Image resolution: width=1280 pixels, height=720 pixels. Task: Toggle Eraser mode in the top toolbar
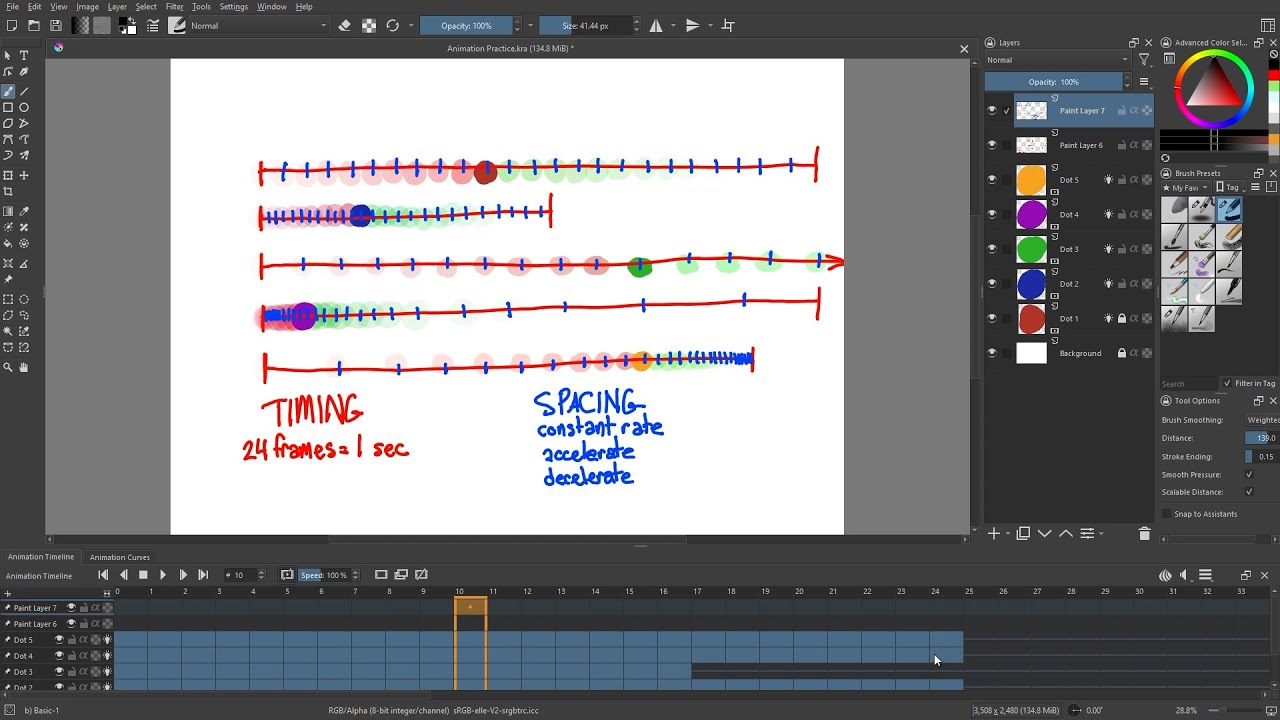pyautogui.click(x=345, y=26)
